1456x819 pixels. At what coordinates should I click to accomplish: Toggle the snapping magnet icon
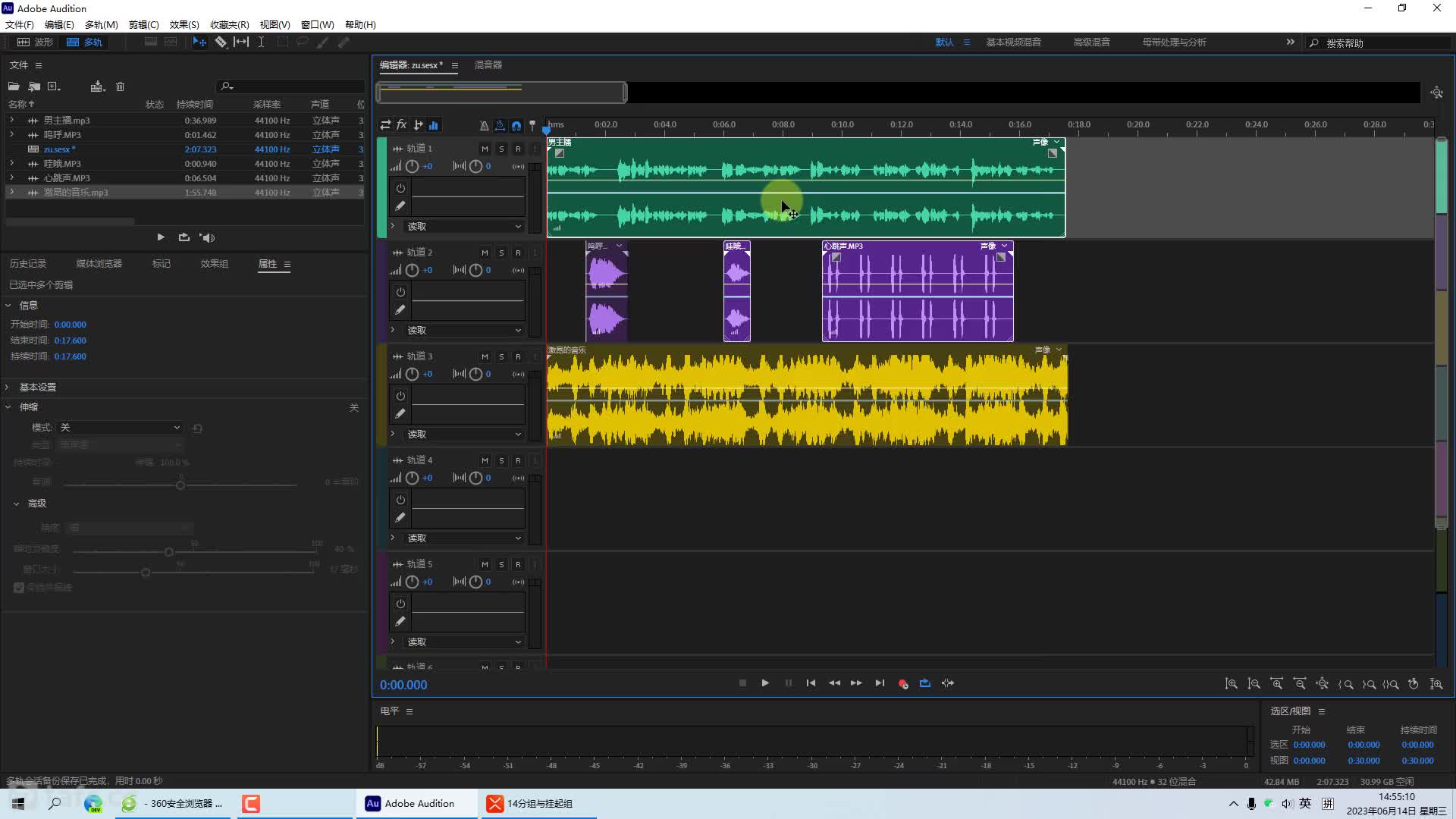coord(516,125)
